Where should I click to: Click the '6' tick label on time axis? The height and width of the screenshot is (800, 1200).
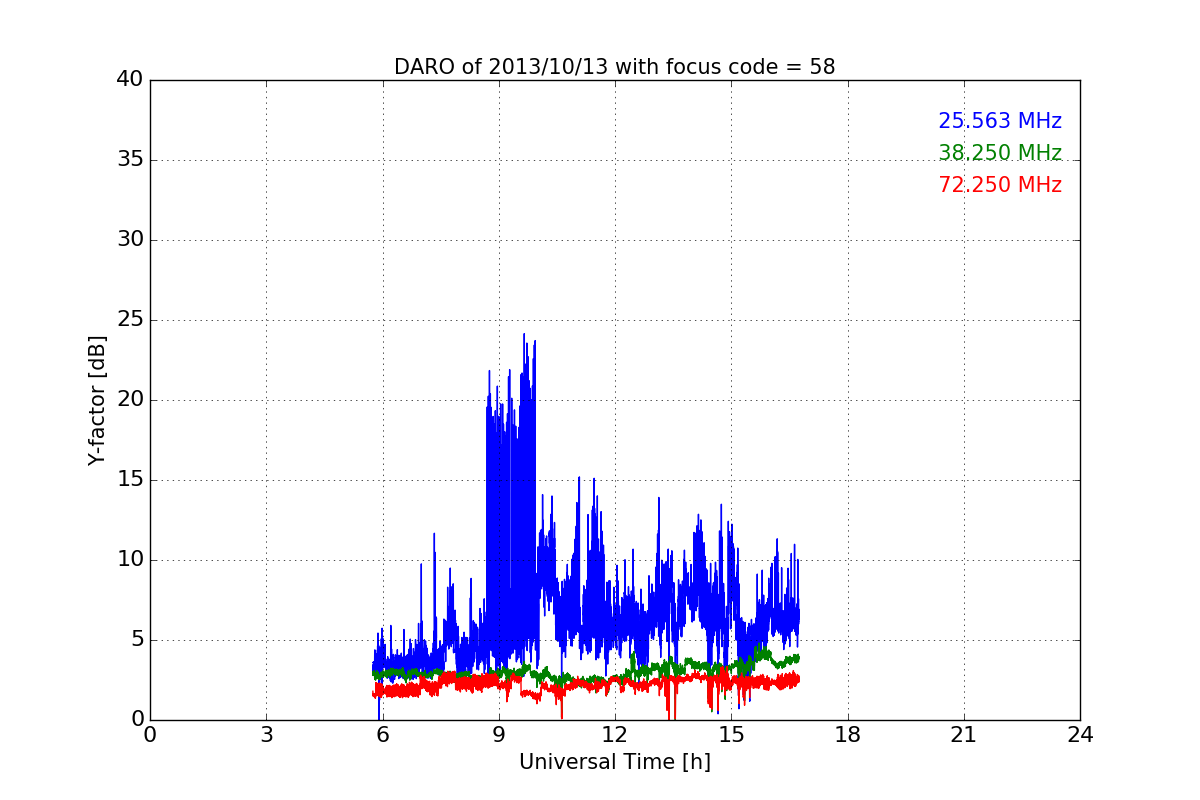pos(382,735)
